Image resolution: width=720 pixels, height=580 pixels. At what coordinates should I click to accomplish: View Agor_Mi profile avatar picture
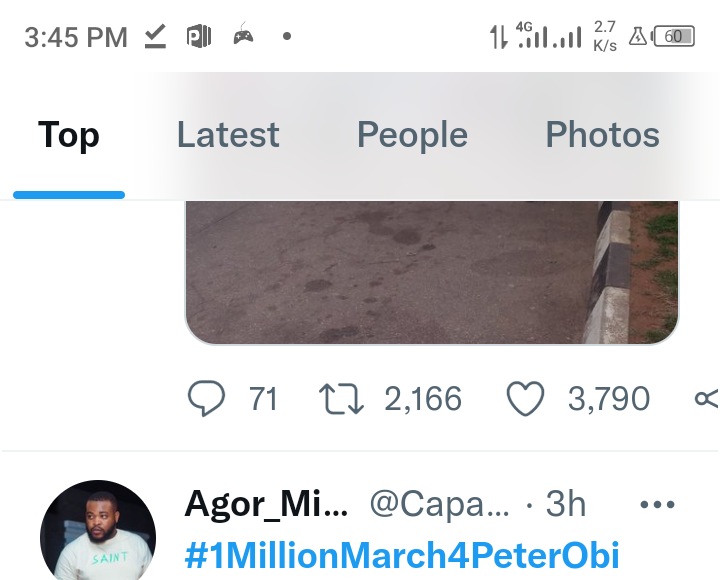(98, 530)
